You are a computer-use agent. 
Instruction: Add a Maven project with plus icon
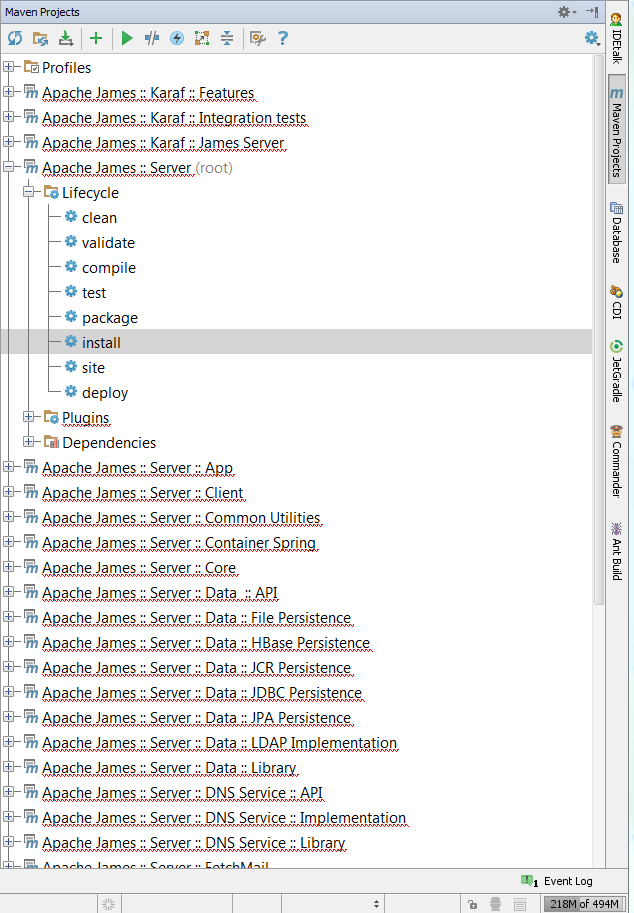pos(96,38)
